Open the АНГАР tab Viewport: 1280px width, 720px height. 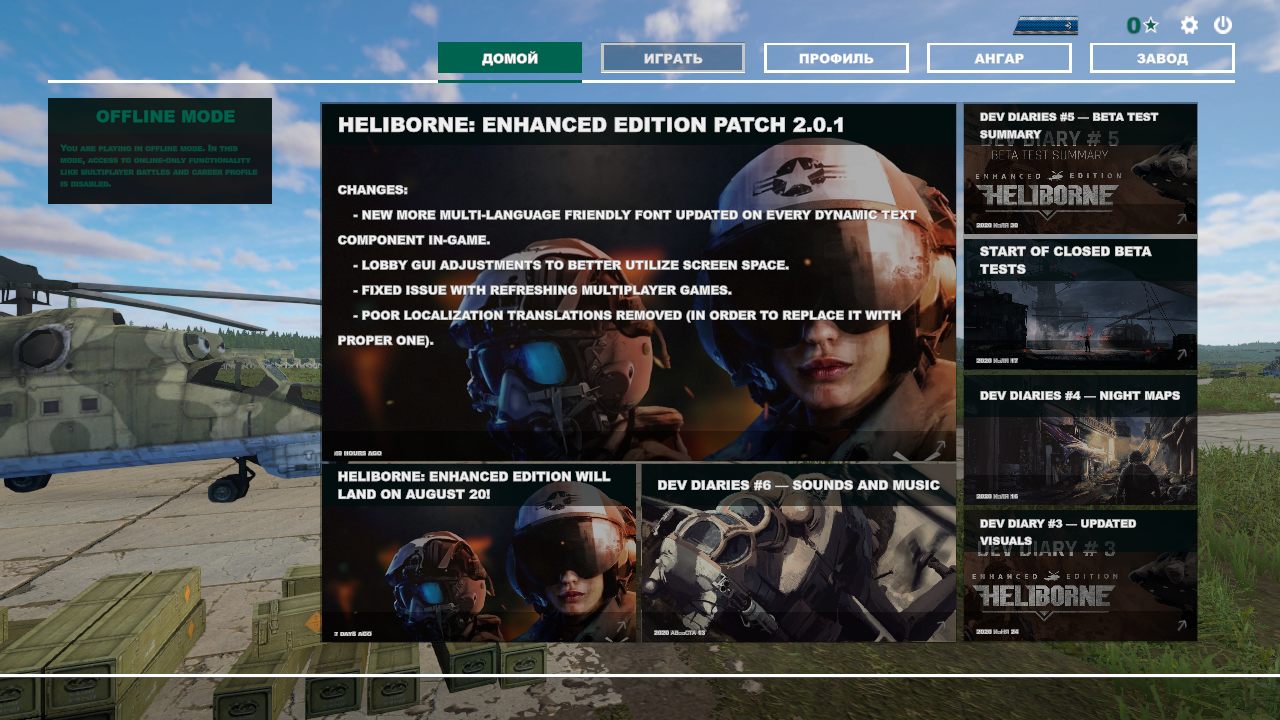1000,57
